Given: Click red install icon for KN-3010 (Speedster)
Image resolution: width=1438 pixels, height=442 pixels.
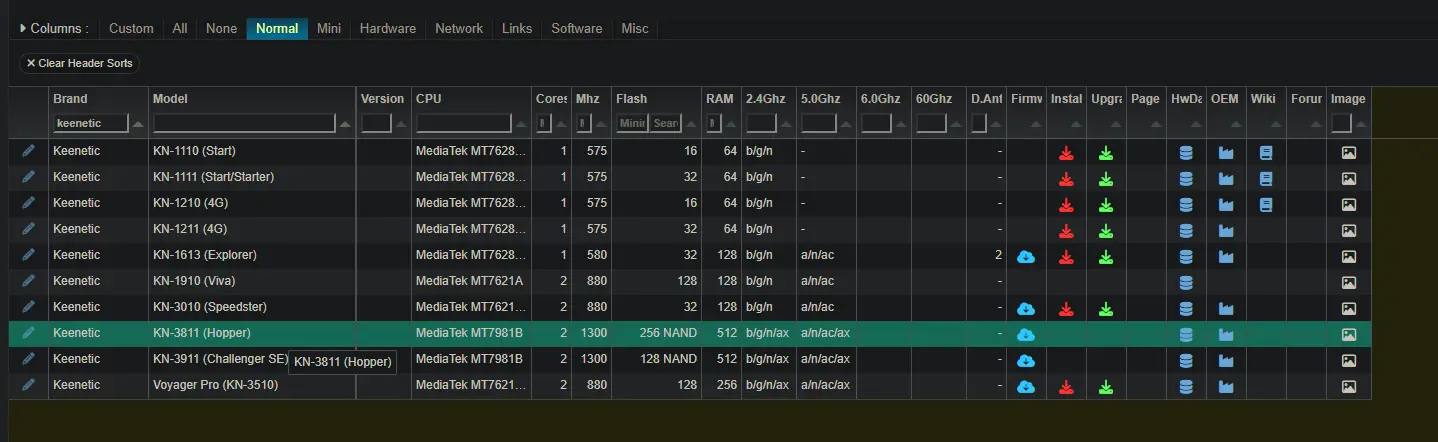Looking at the screenshot, I should click(1066, 309).
